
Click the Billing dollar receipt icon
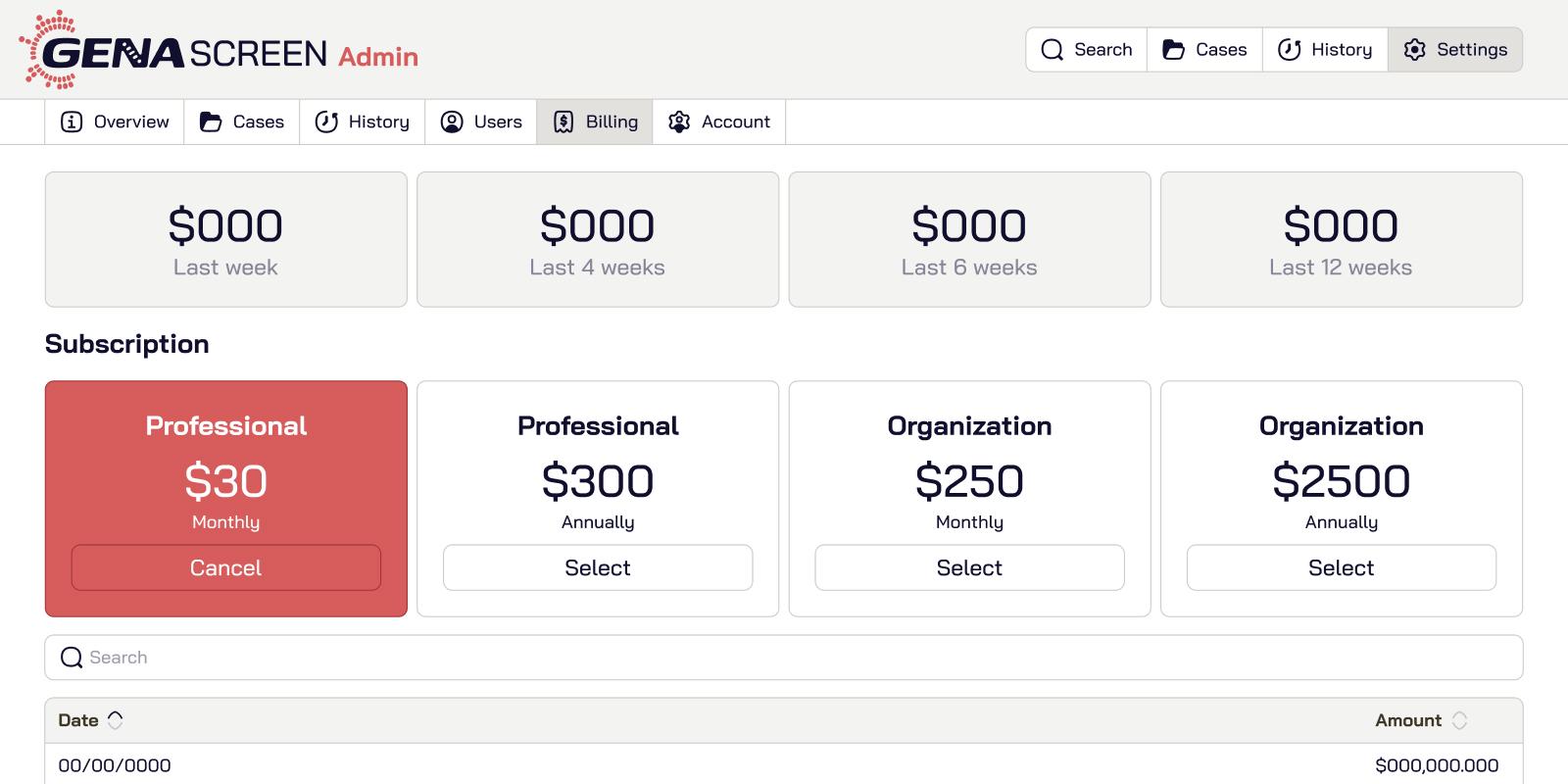click(563, 122)
